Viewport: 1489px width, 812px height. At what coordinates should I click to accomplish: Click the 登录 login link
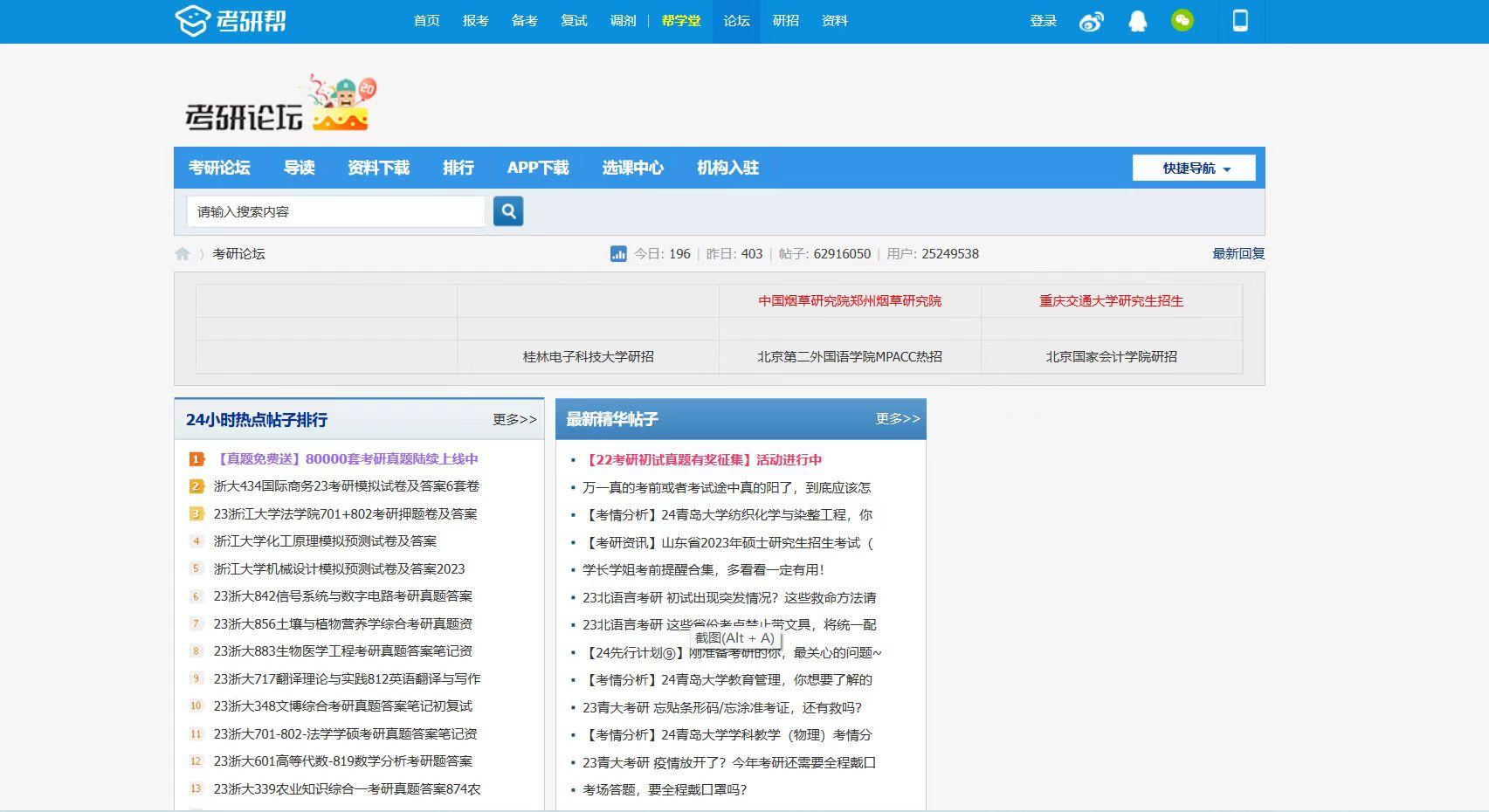[x=1044, y=21]
